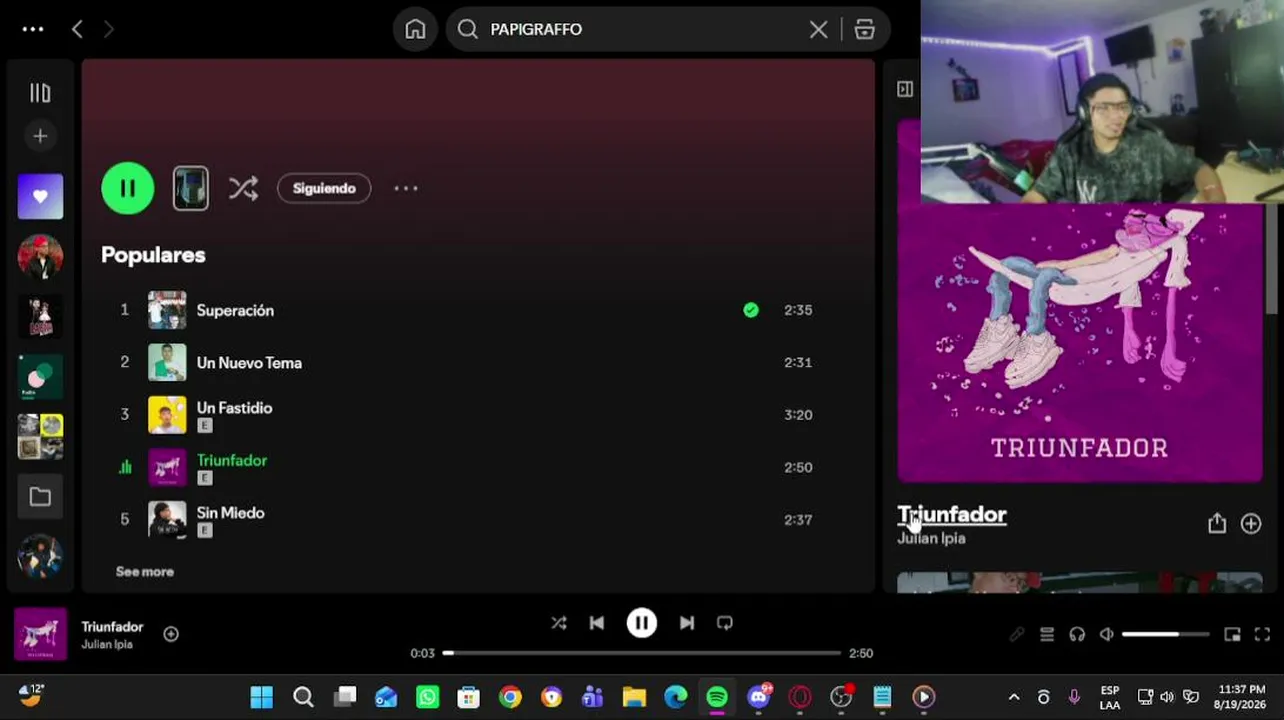Collapse the Now Playing side panel
Screen dimensions: 1284x720
coord(905,89)
